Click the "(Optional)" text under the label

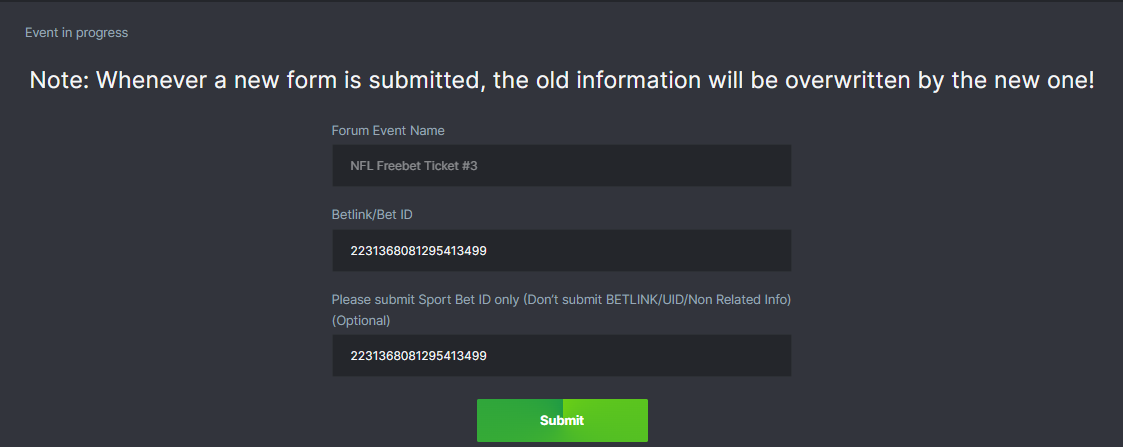click(361, 321)
